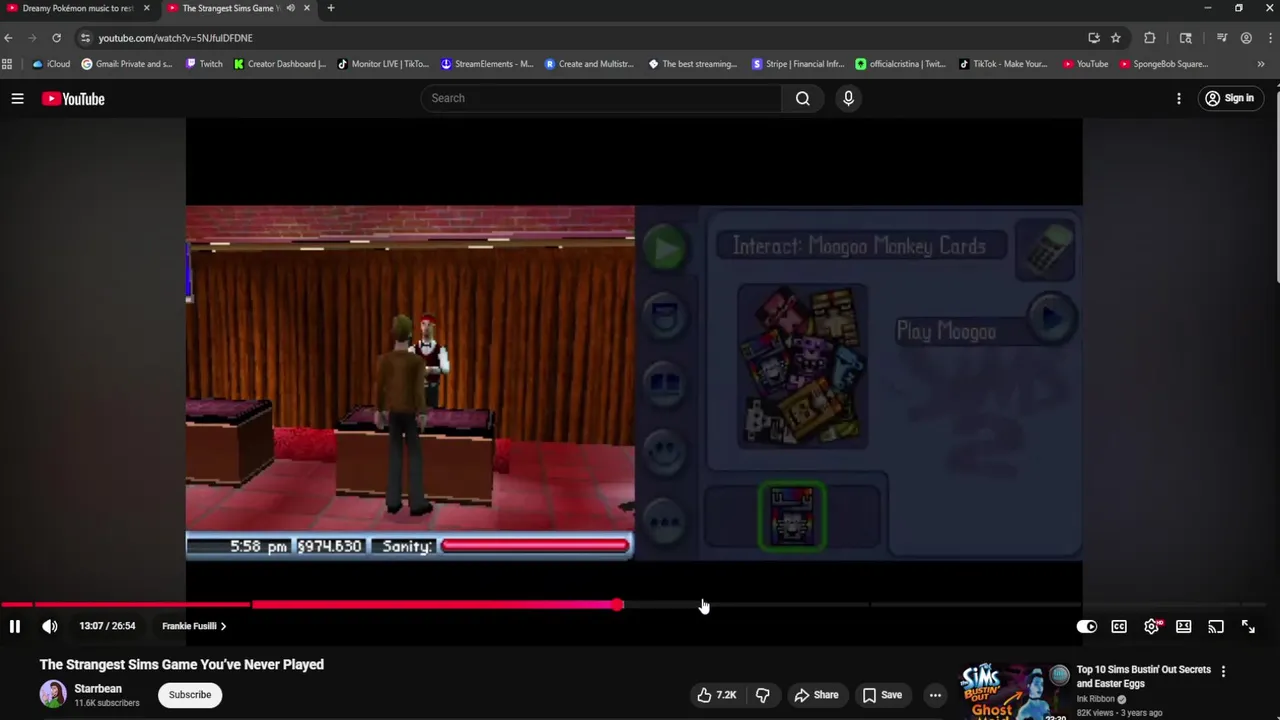Go to the YouTube home logo
The width and height of the screenshot is (1280, 720).
(73, 98)
